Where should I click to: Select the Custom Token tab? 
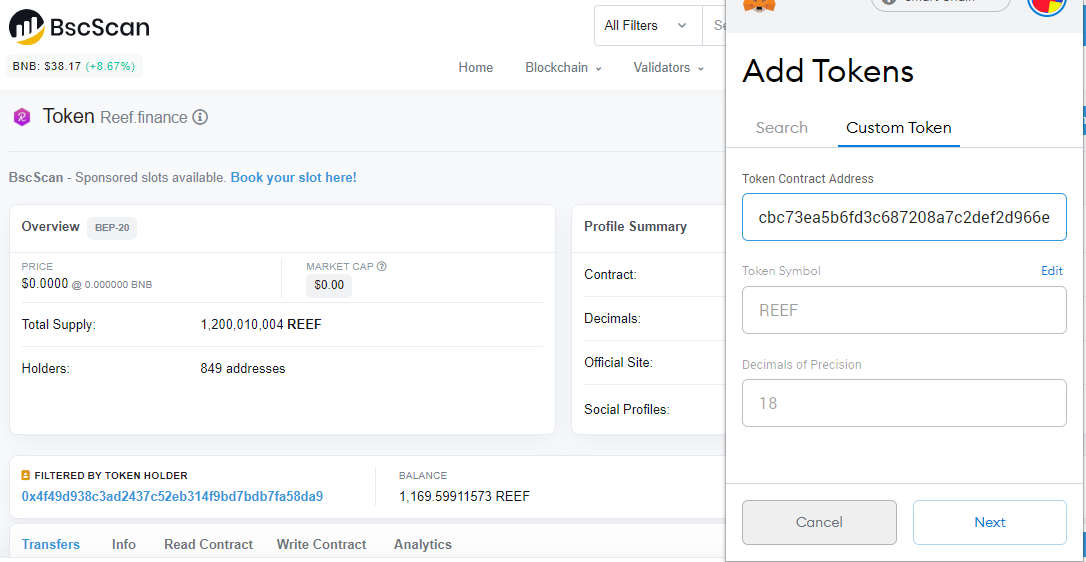898,128
